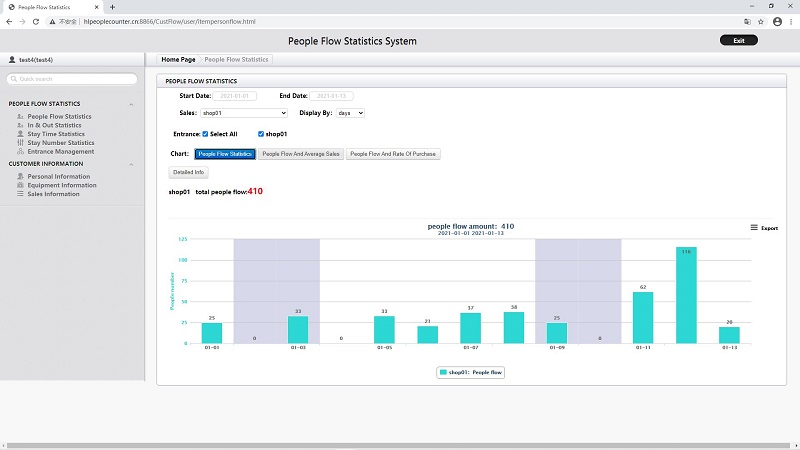Screen dimensions: 800x450
Task: Click the Entrance Management icon
Action: pyautogui.click(x=20, y=151)
